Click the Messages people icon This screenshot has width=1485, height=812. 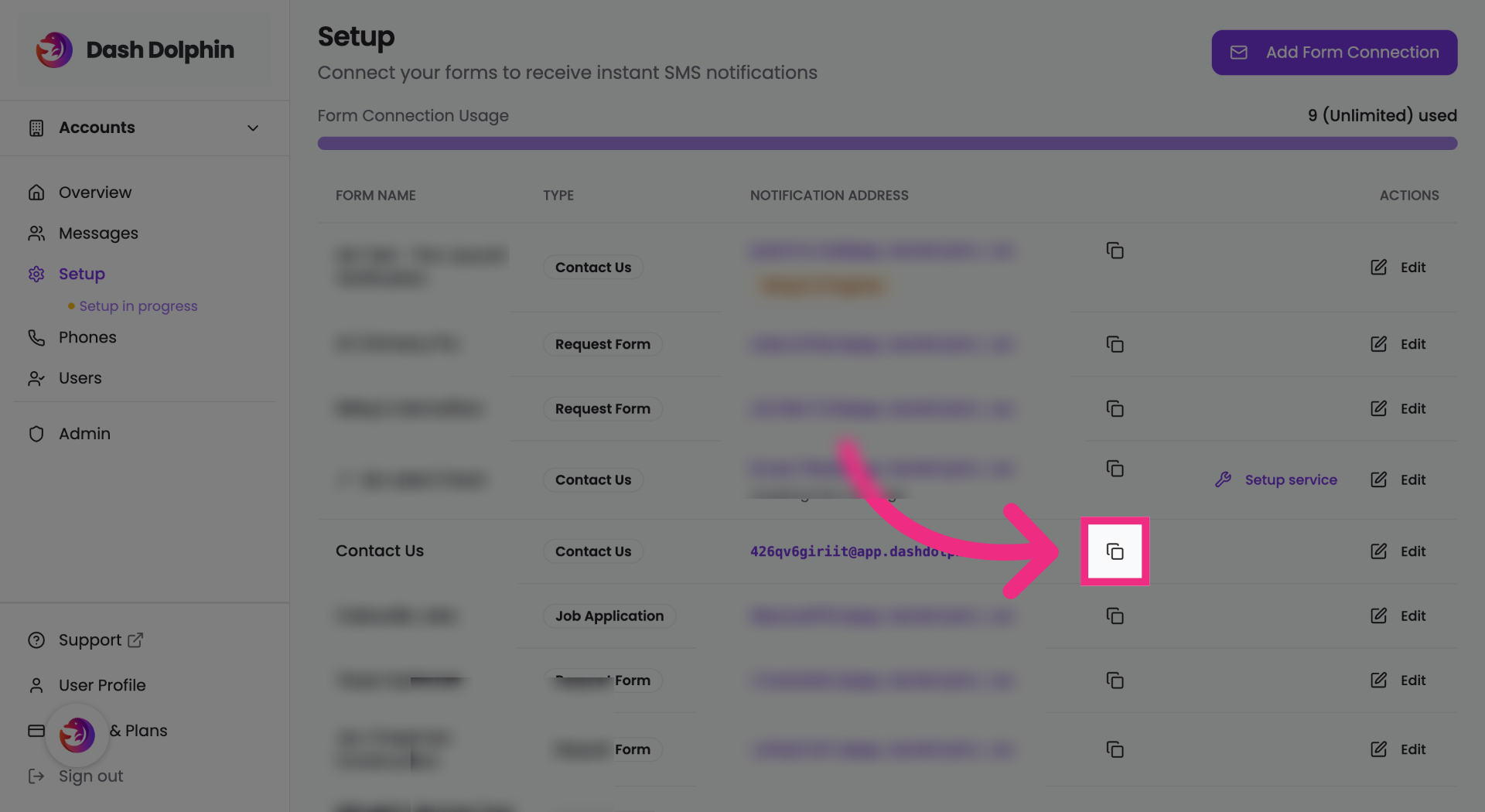coord(36,234)
